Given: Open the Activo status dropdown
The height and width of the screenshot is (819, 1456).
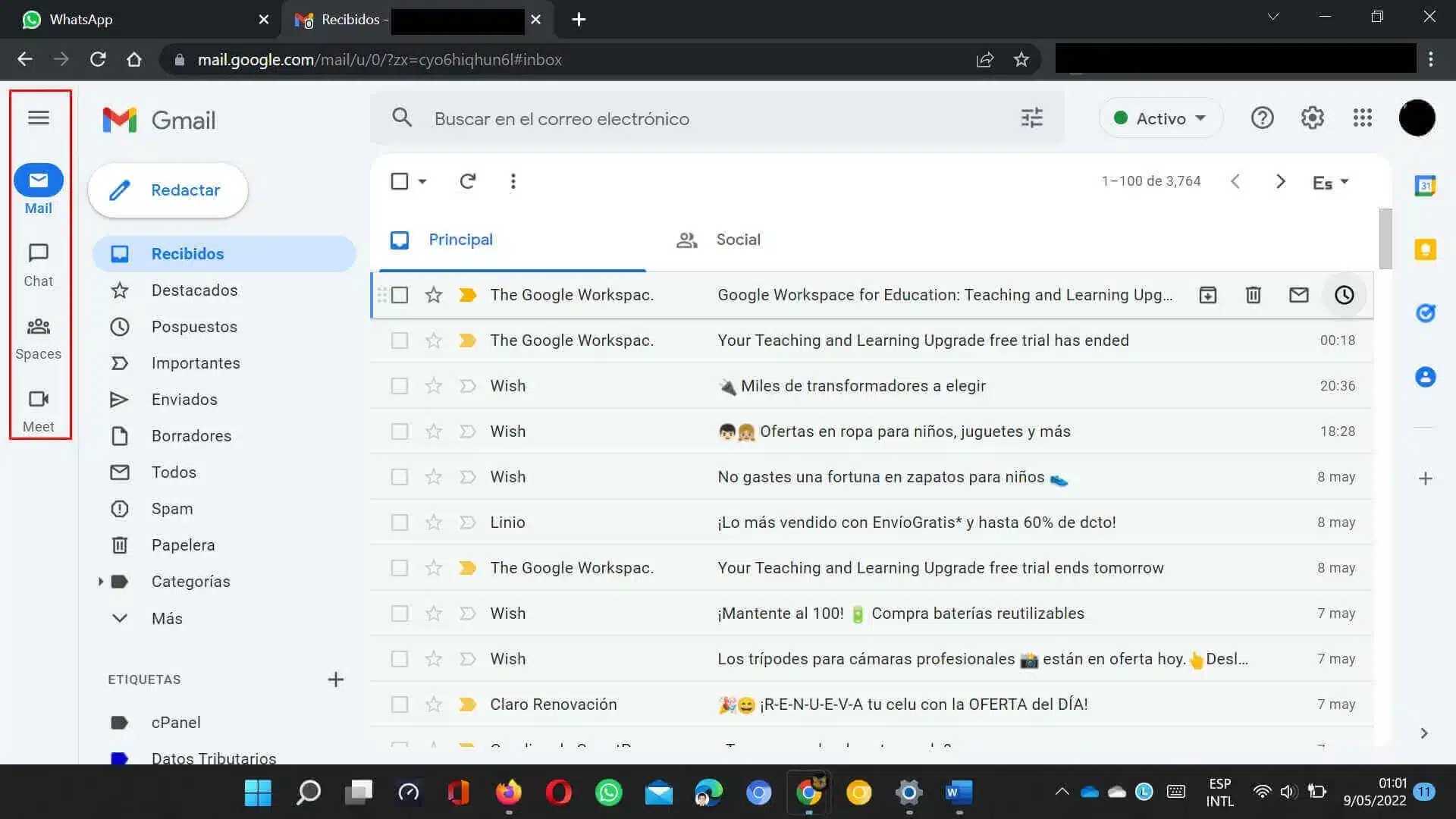Looking at the screenshot, I should (x=1161, y=118).
